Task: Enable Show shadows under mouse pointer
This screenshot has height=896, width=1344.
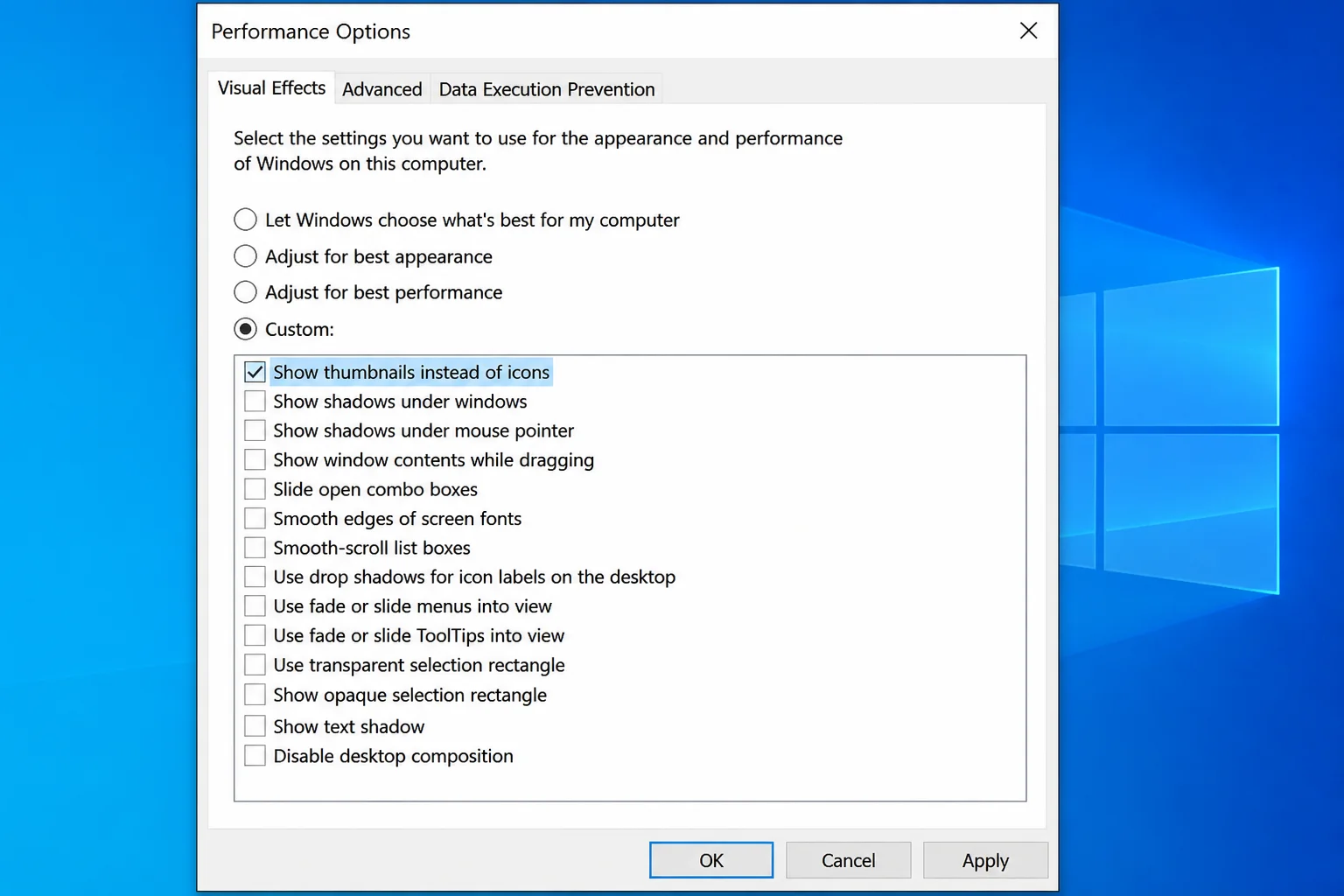Action: 255,430
